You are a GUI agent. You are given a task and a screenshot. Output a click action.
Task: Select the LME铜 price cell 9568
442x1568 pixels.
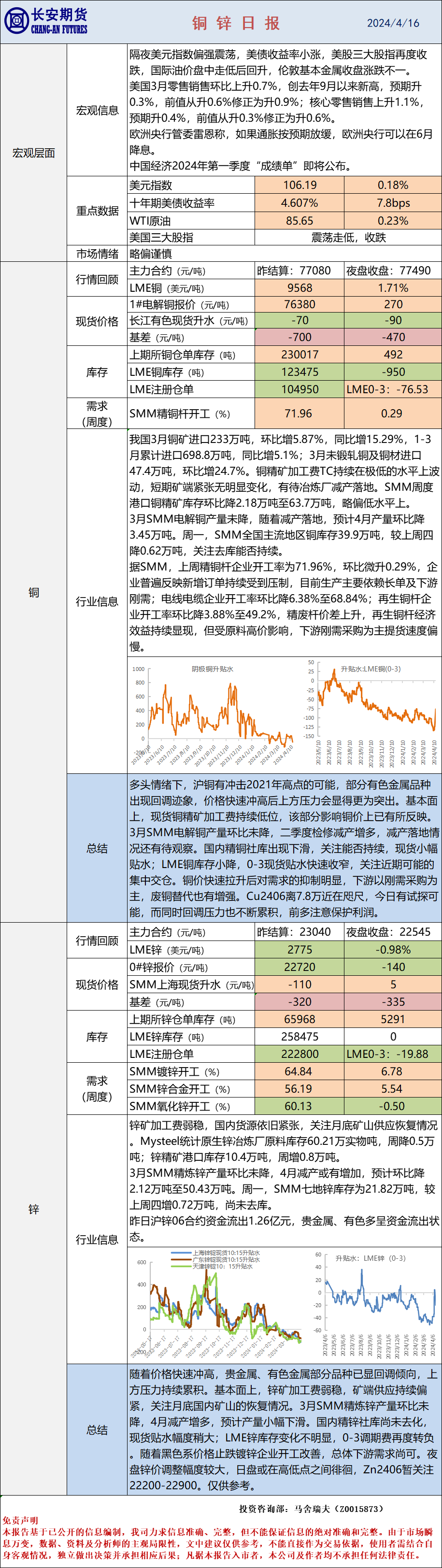click(299, 288)
